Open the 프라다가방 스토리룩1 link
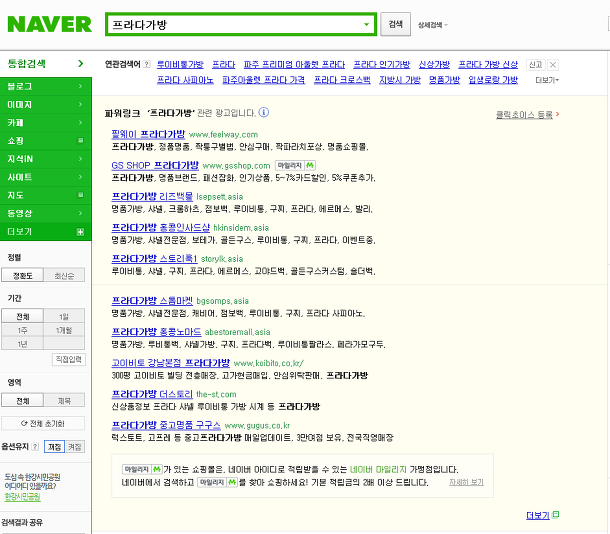Image resolution: width=610 pixels, height=534 pixels. (x=154, y=259)
